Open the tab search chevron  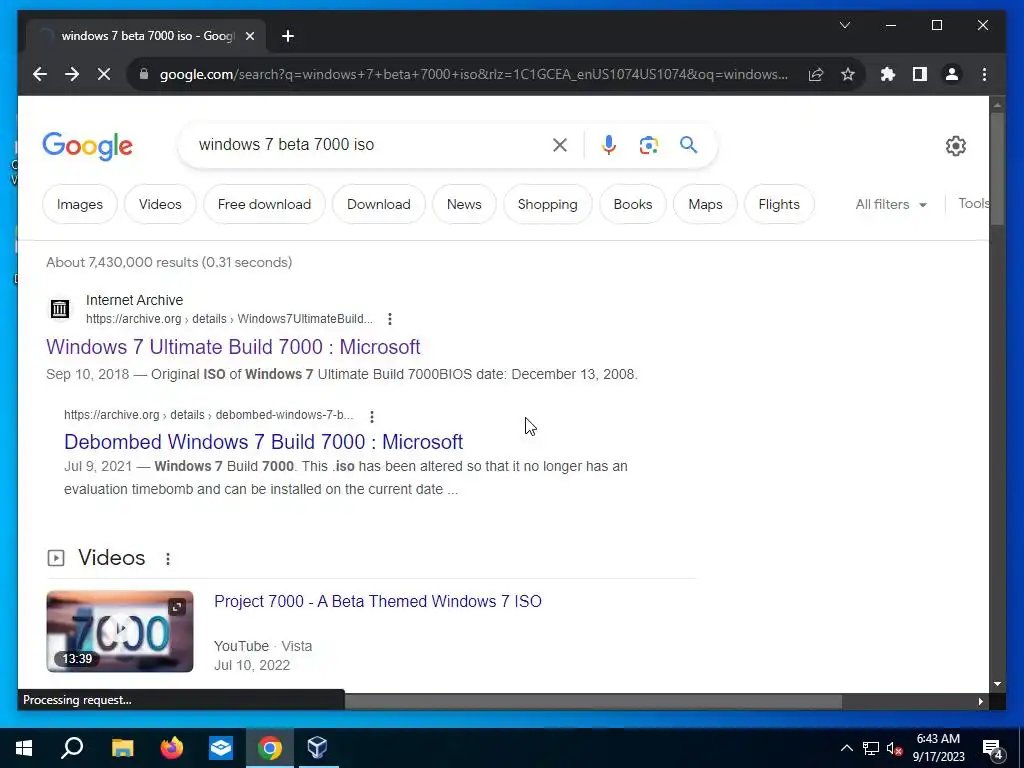pos(845,25)
